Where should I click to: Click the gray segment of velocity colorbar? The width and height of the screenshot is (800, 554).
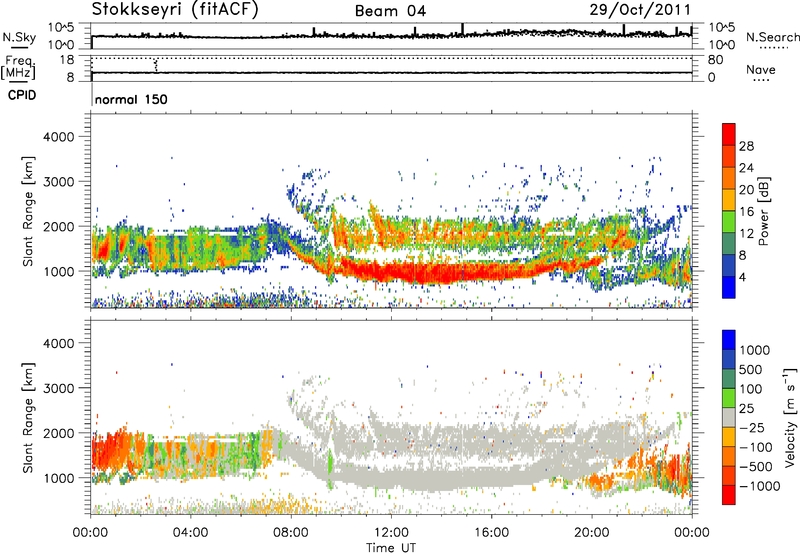pyautogui.click(x=729, y=417)
